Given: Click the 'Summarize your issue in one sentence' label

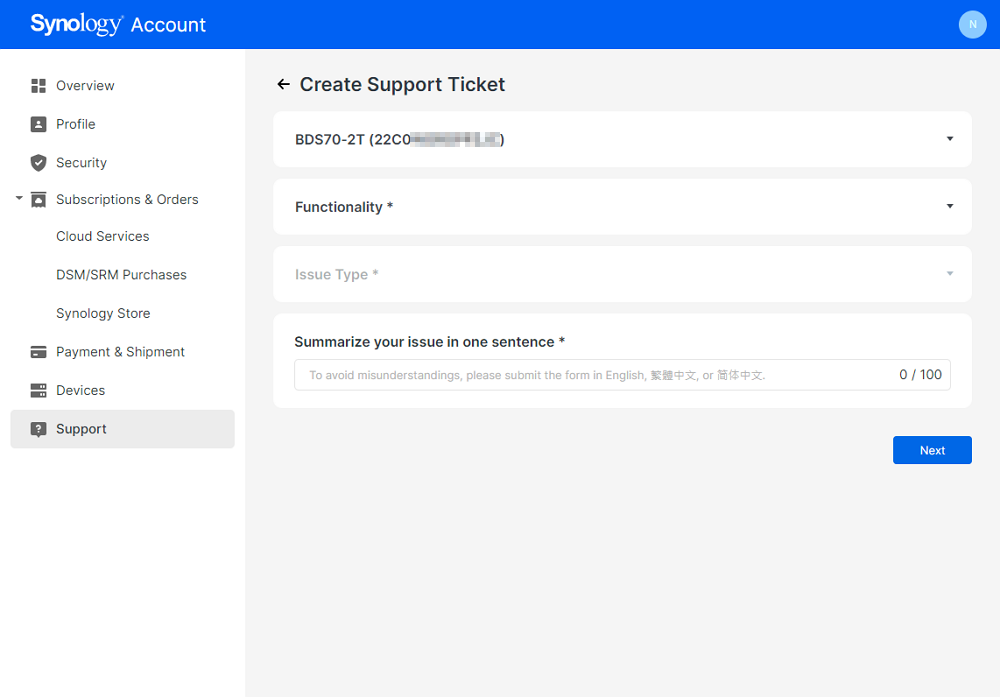Looking at the screenshot, I should click(x=430, y=342).
